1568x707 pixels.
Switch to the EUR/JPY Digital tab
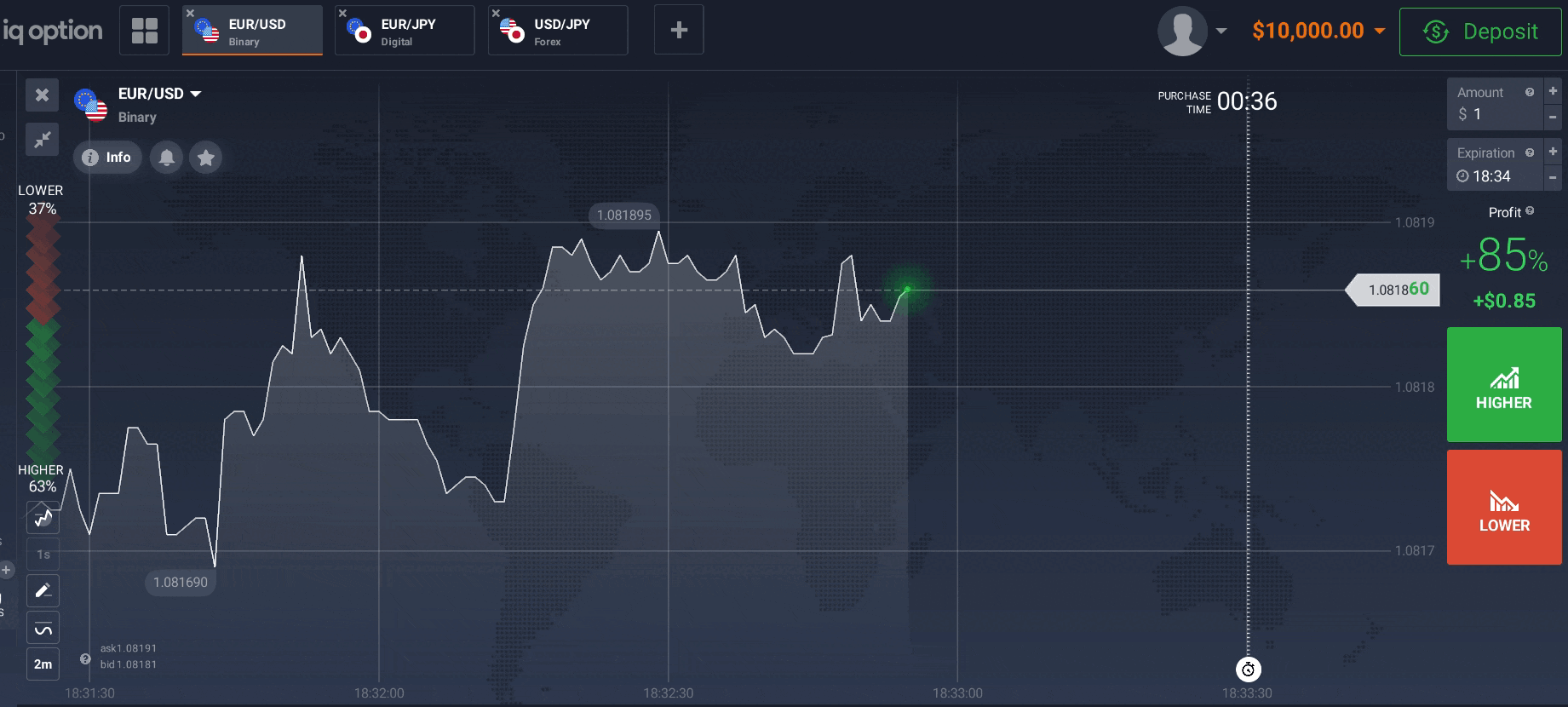pyautogui.click(x=405, y=31)
